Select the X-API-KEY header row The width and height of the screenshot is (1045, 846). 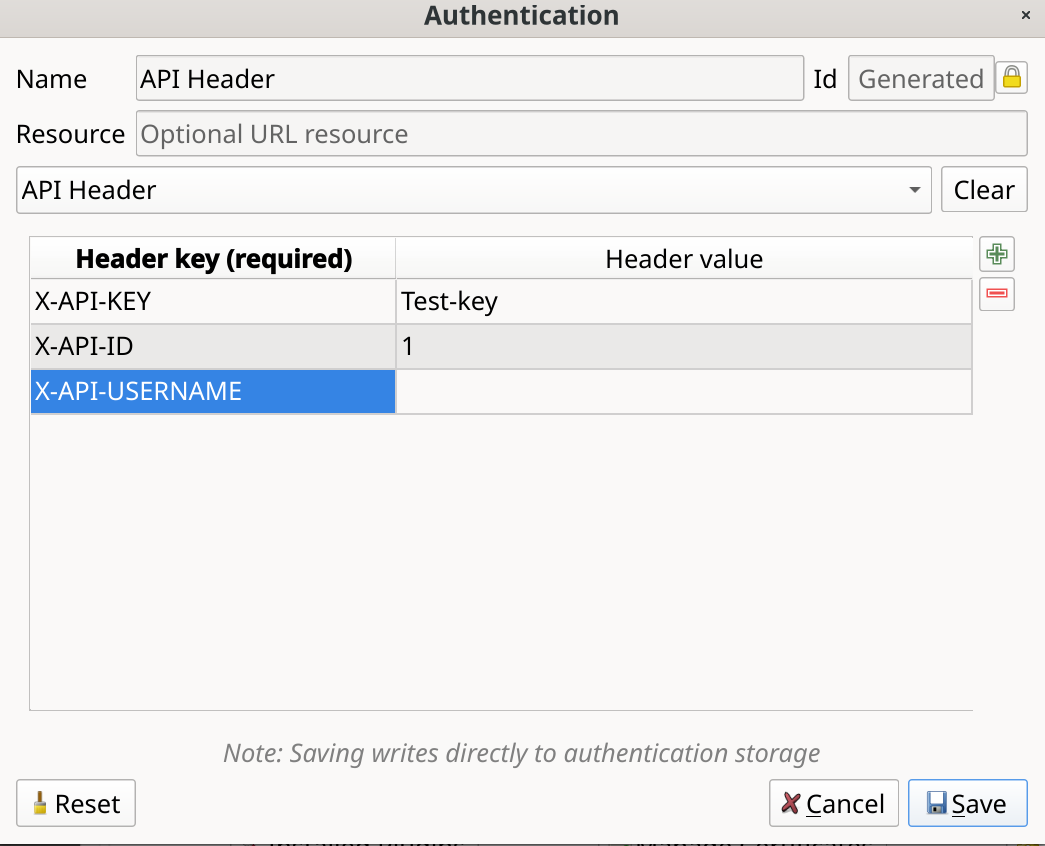212,301
